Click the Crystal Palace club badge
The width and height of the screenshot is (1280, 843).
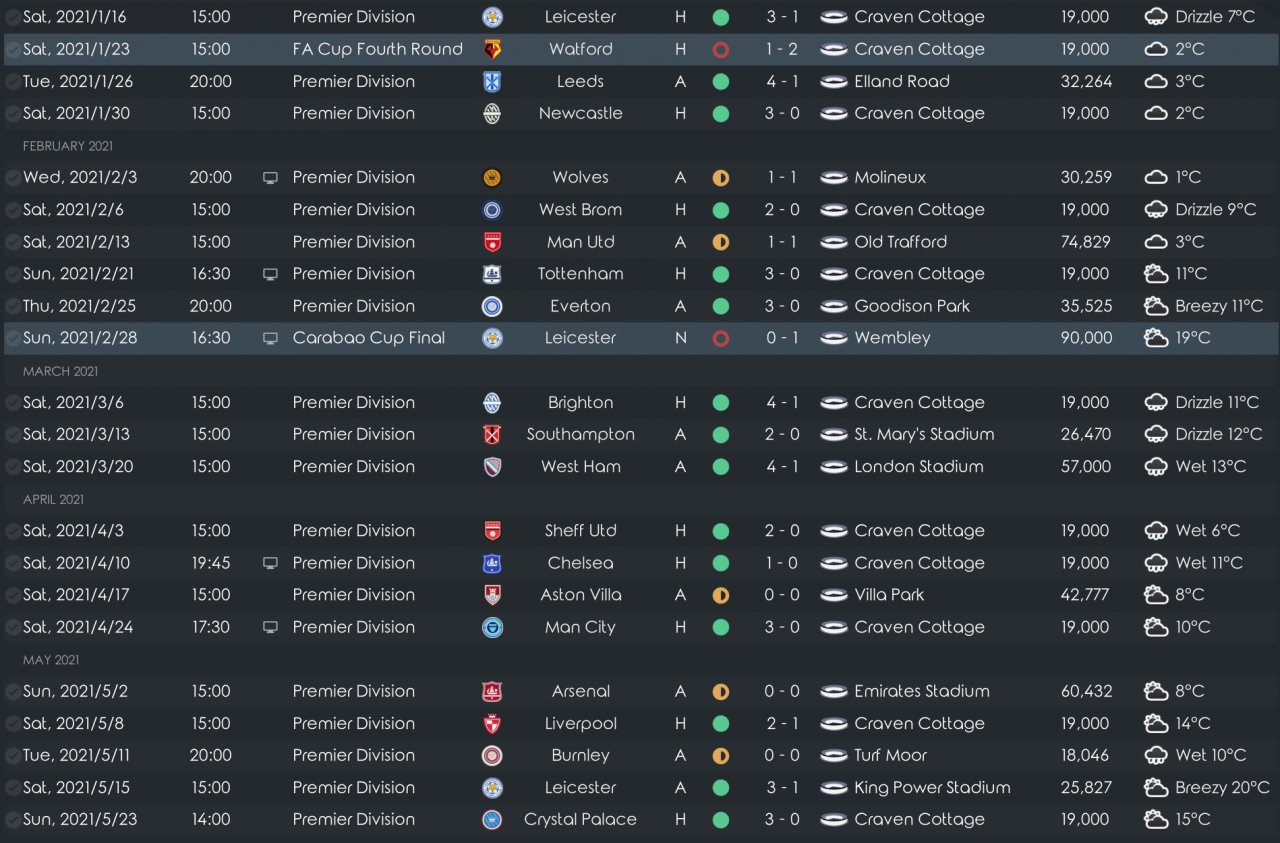pos(492,819)
